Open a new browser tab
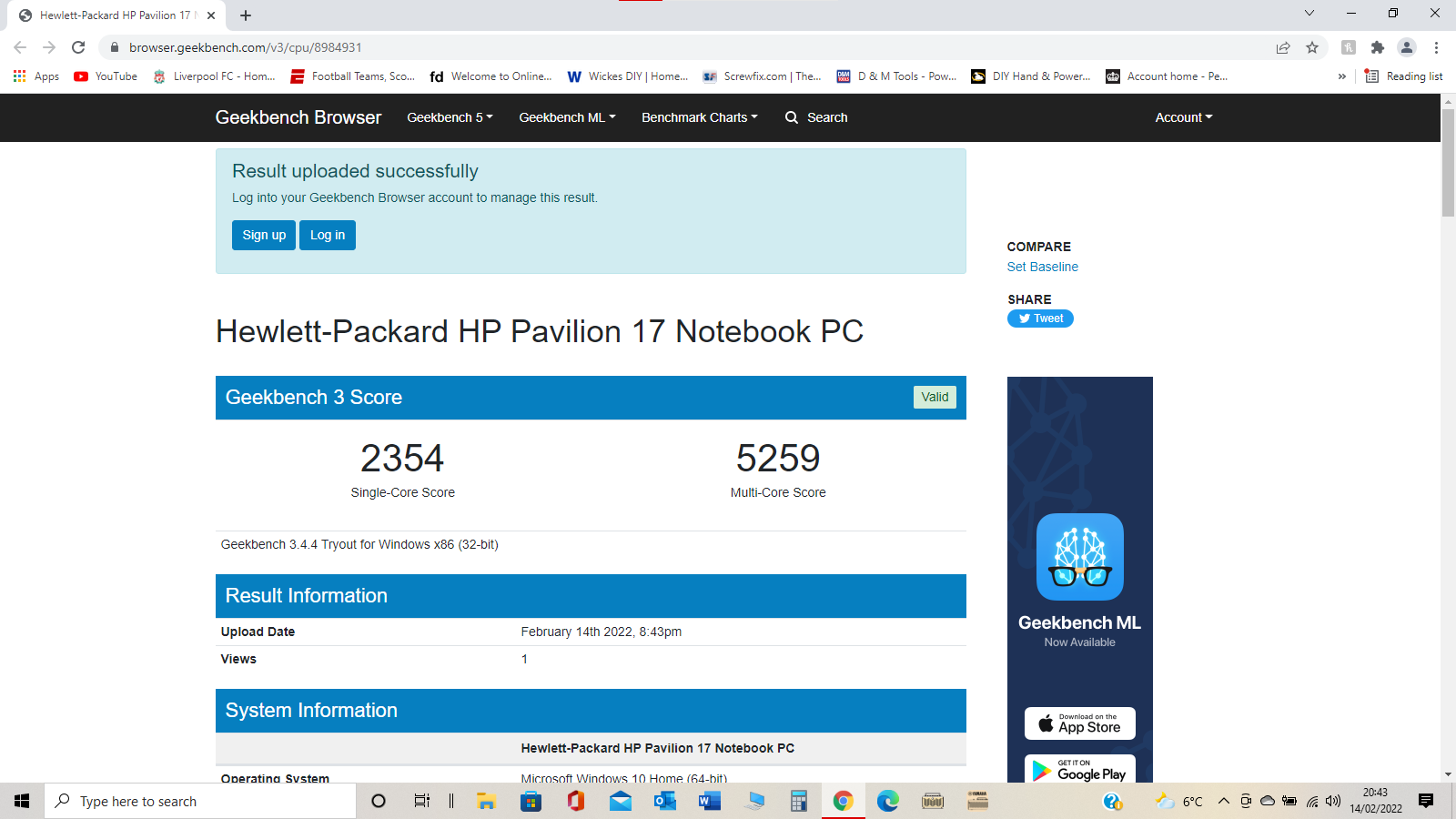Image resolution: width=1456 pixels, height=819 pixels. (246, 15)
